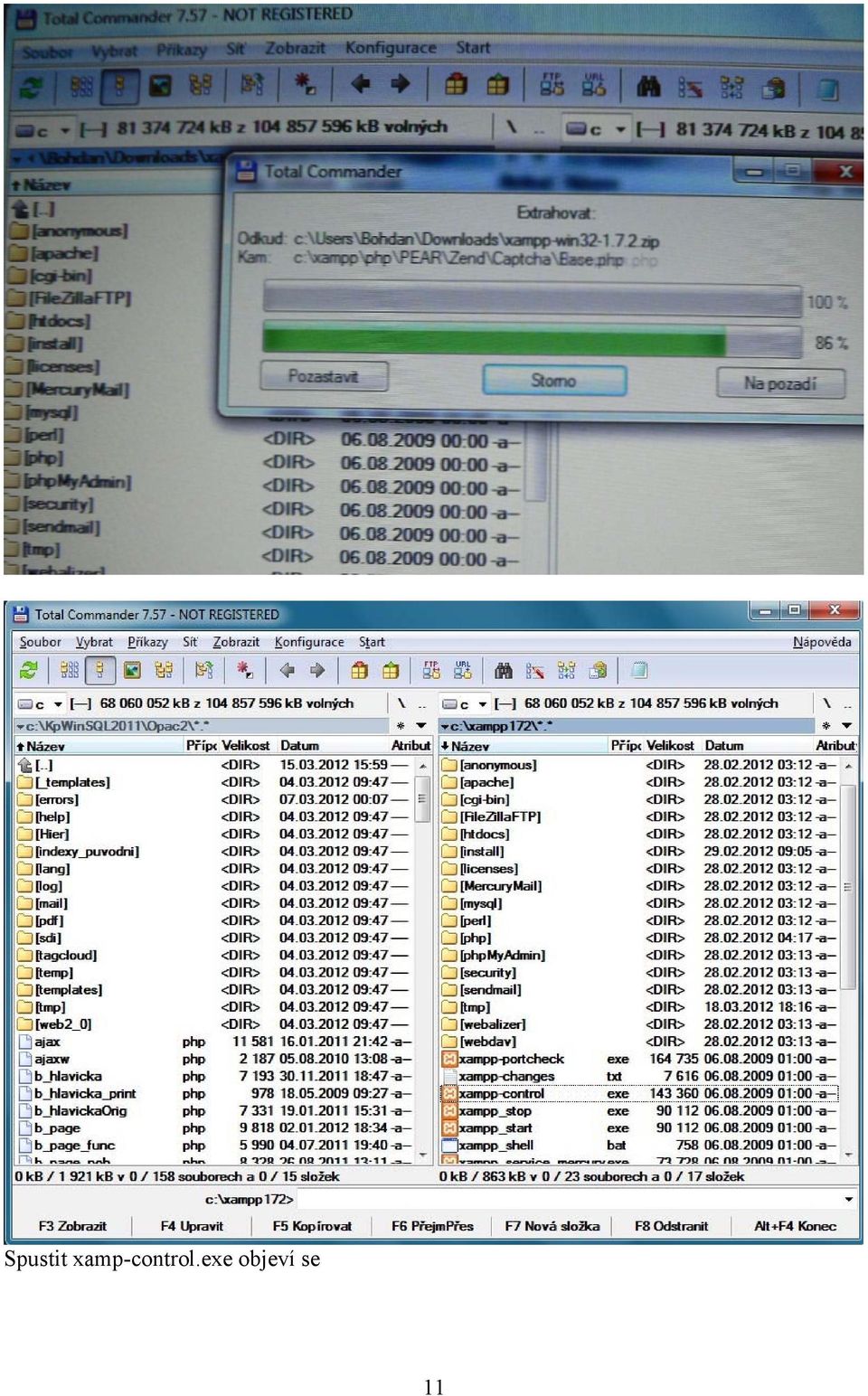Click the Notepad icon in upper window toolbar
The height and width of the screenshot is (1396, 868).
pyautogui.click(x=826, y=88)
